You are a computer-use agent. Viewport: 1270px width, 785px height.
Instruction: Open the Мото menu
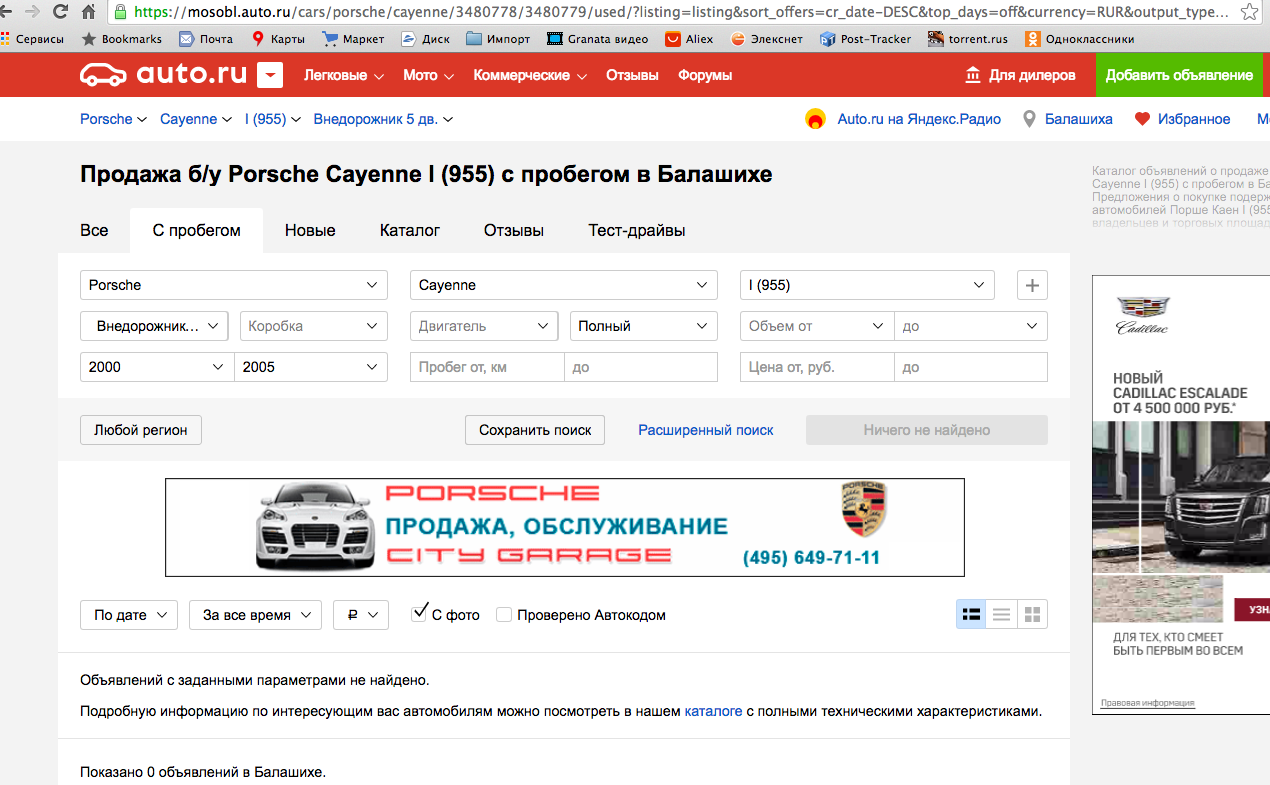[429, 75]
